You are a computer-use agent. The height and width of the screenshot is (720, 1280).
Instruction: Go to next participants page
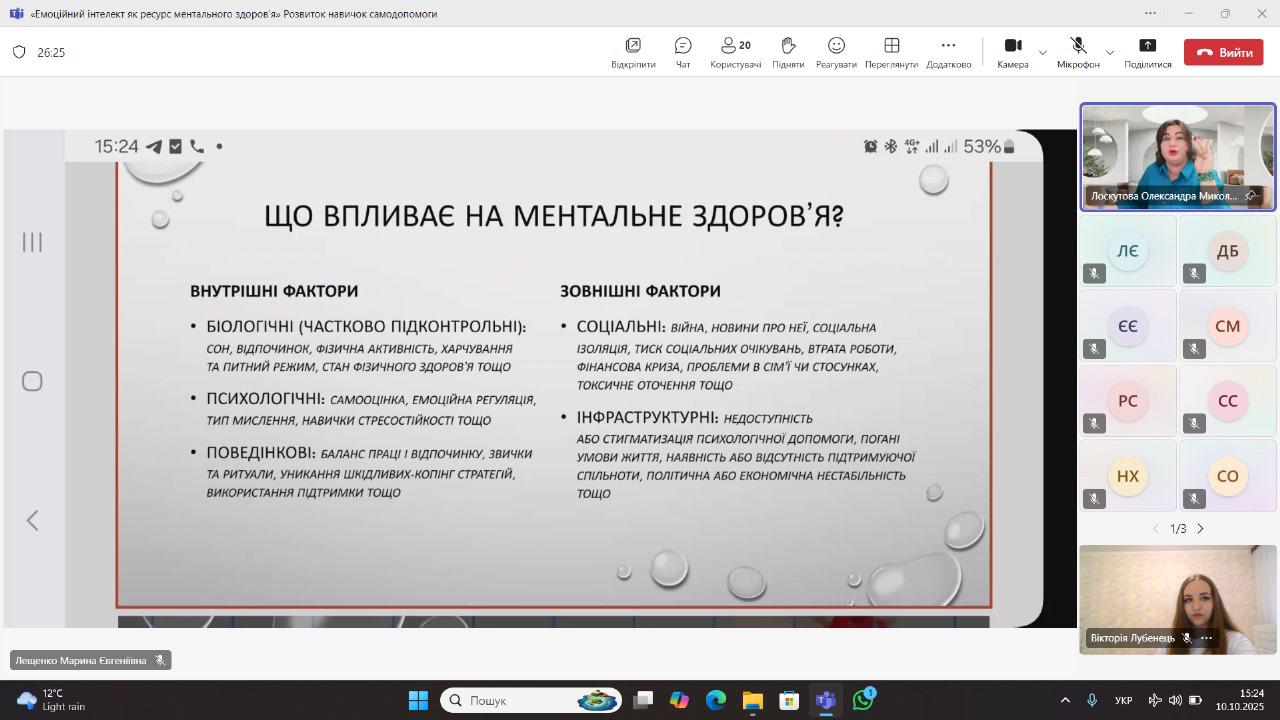(x=1201, y=528)
